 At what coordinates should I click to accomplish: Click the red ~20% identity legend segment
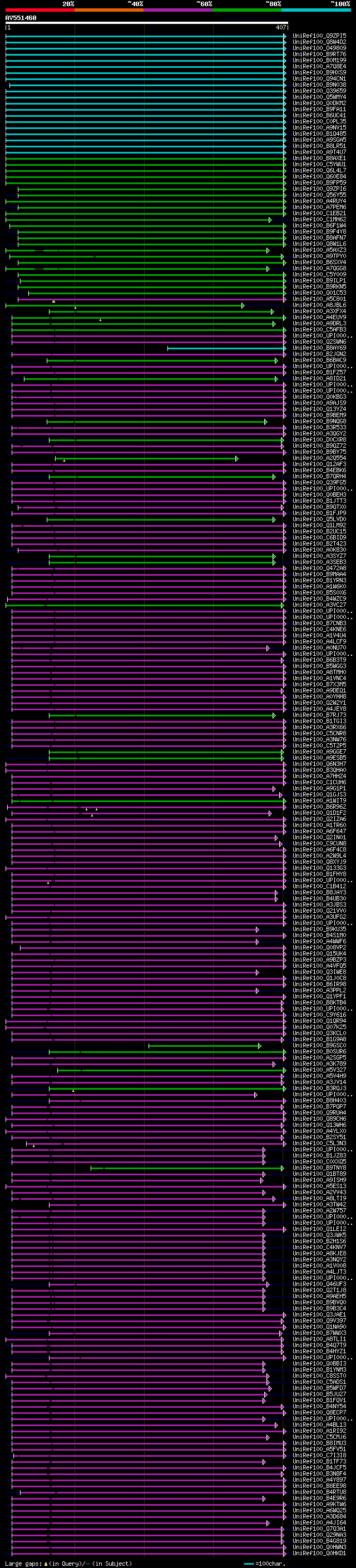point(40,10)
